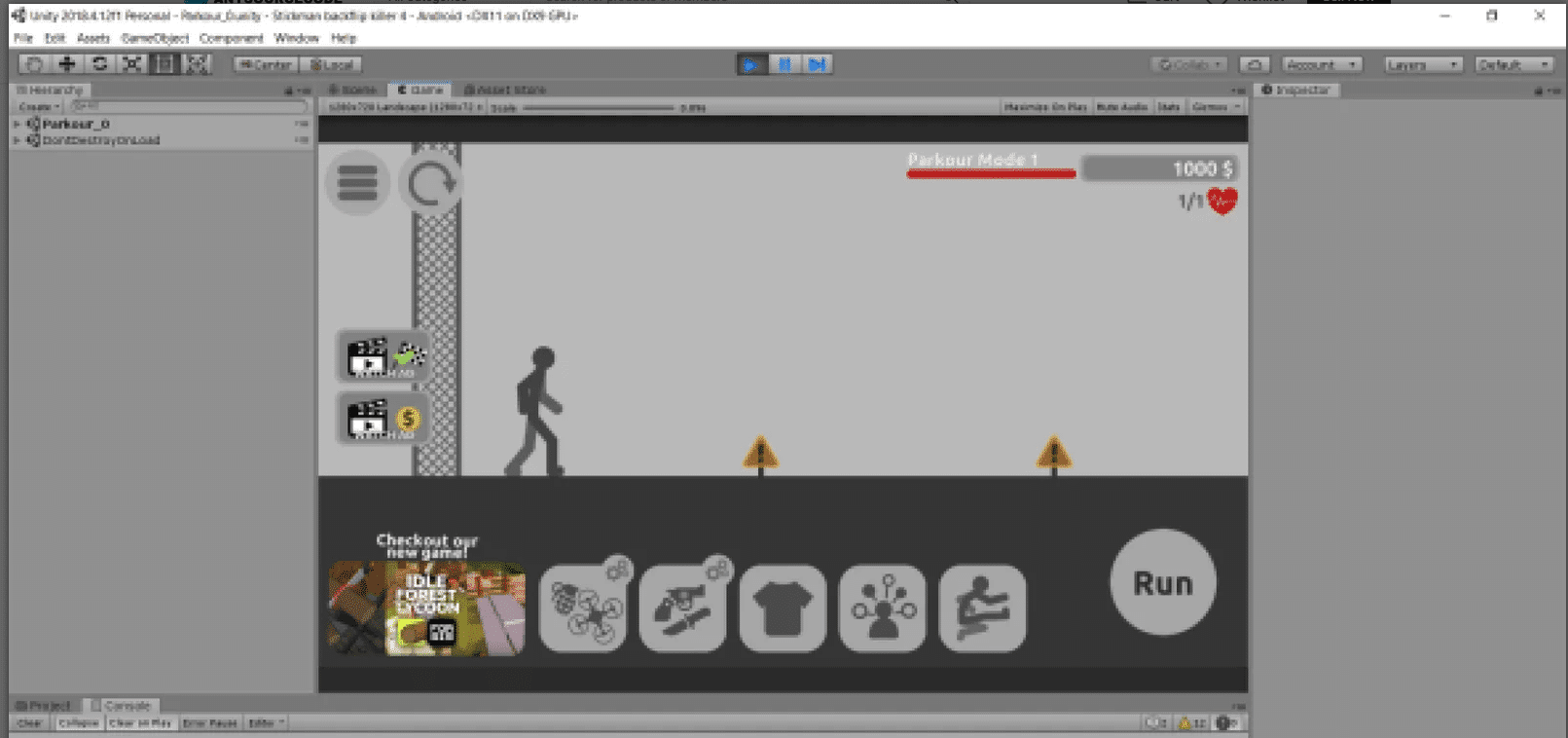The height and width of the screenshot is (738, 1568).
Task: Click the hamburger menu in game
Action: [357, 183]
